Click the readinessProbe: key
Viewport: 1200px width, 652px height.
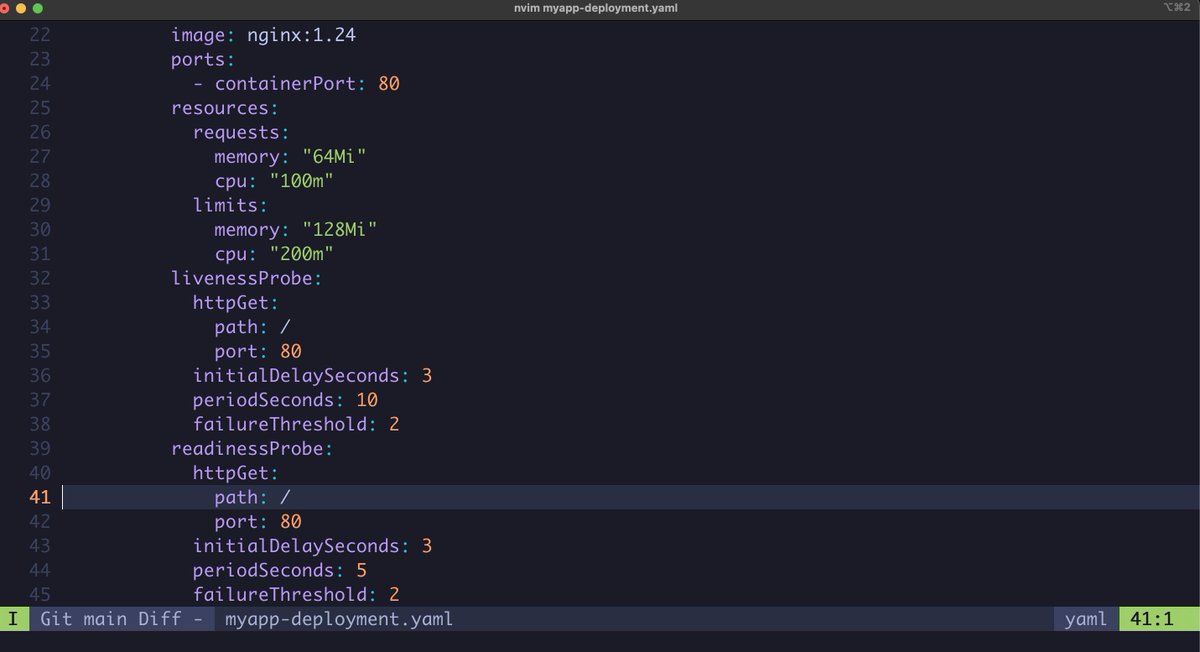point(252,449)
